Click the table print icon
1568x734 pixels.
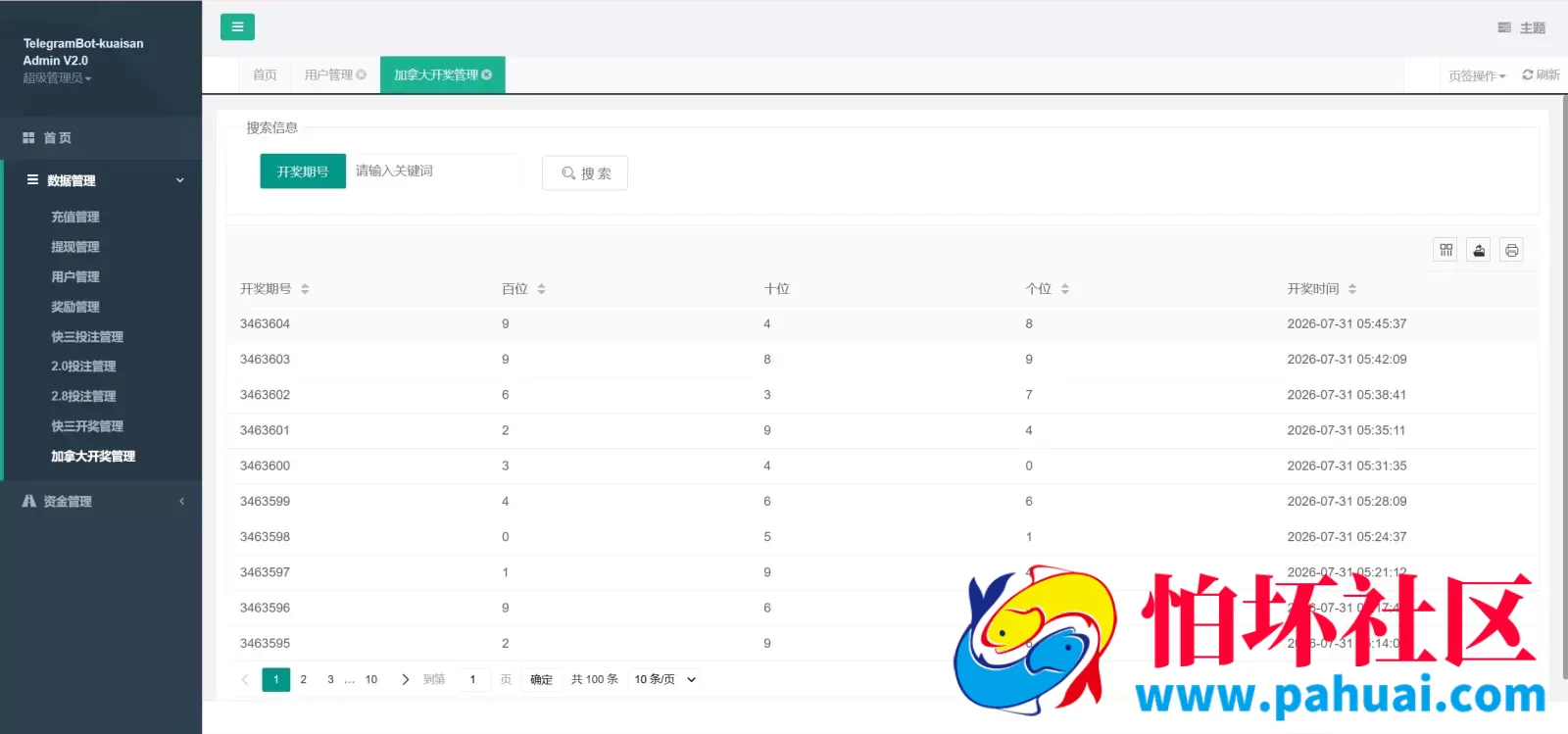click(x=1512, y=250)
